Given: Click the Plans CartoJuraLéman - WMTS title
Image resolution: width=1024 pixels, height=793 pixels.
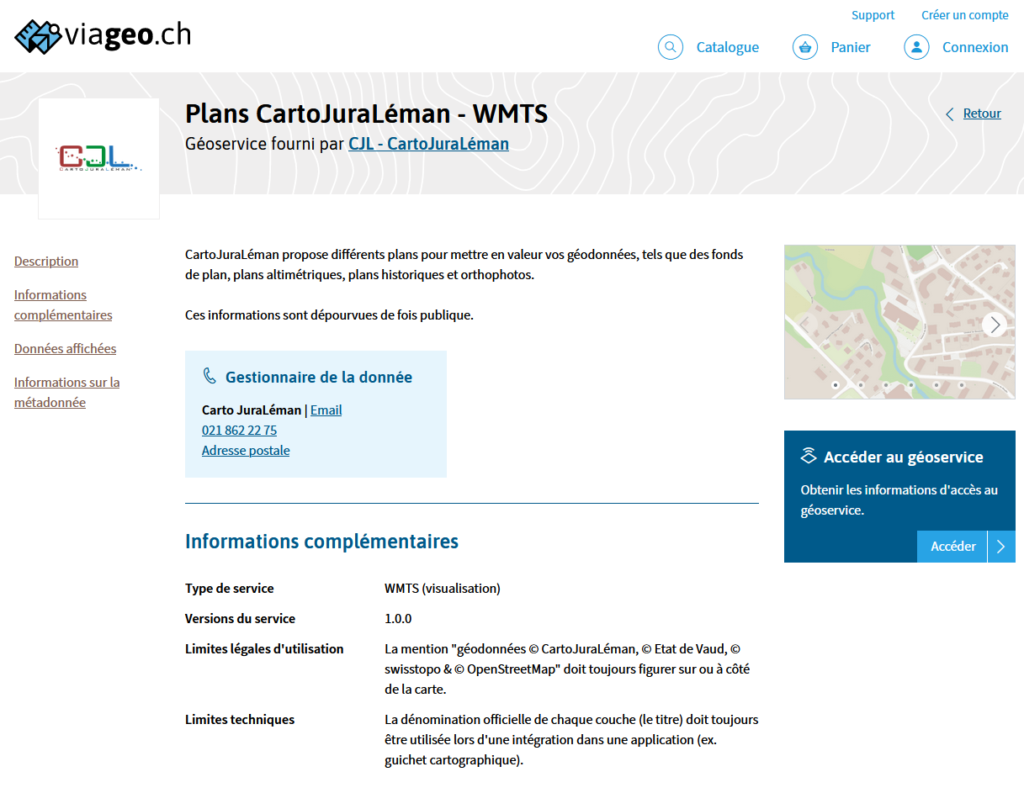Looking at the screenshot, I should (366, 114).
